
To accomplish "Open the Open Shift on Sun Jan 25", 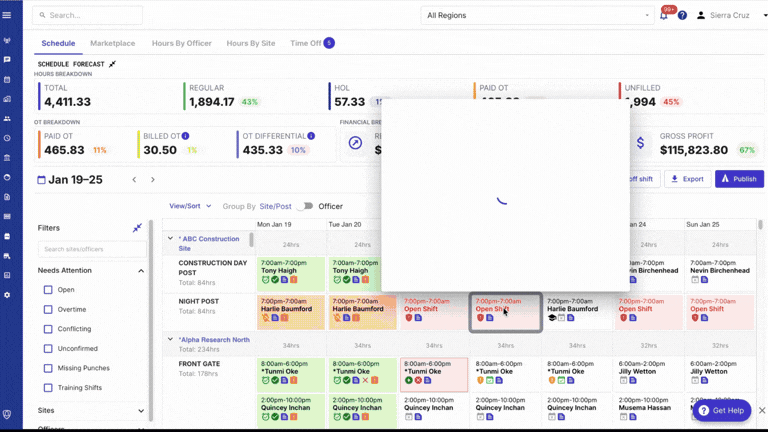I will 720,312.
